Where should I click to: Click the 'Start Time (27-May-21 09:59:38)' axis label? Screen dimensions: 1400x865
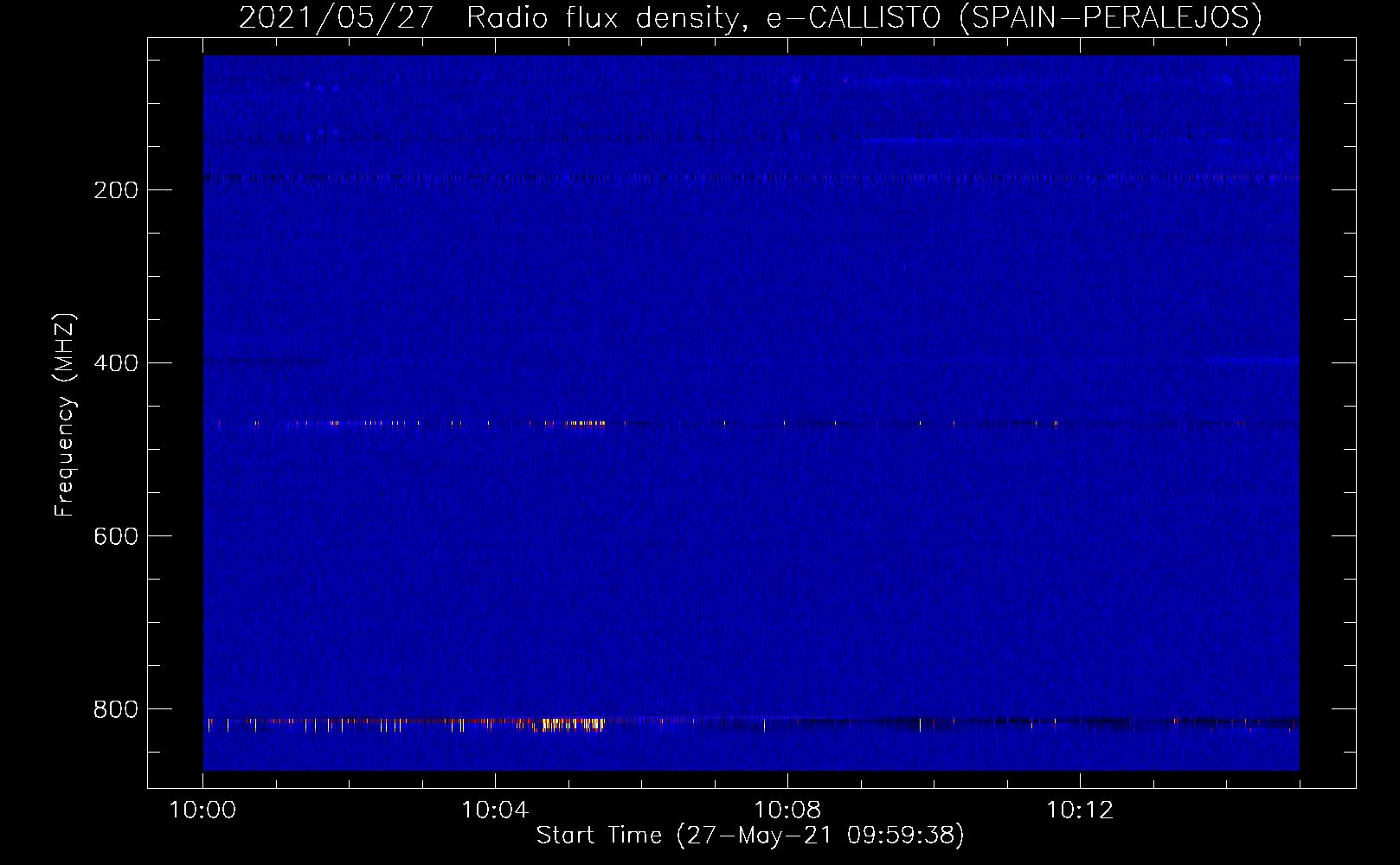coord(750,836)
